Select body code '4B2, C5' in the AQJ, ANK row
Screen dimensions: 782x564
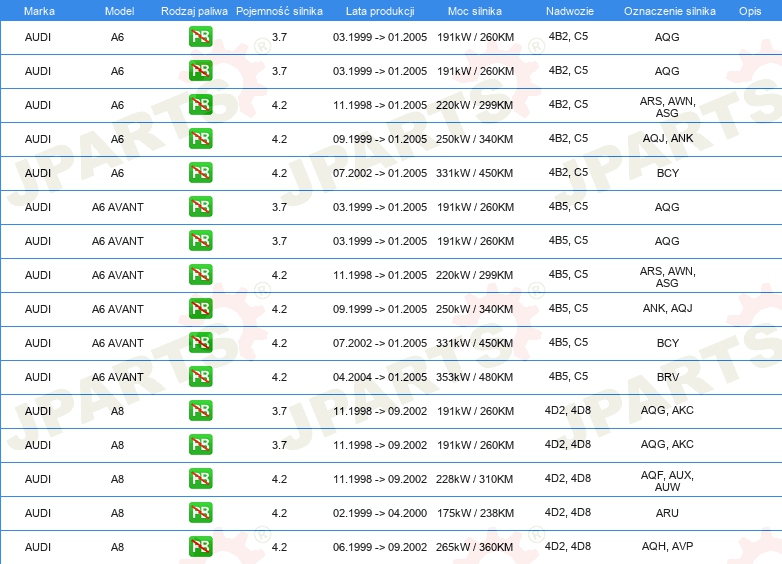coord(568,138)
